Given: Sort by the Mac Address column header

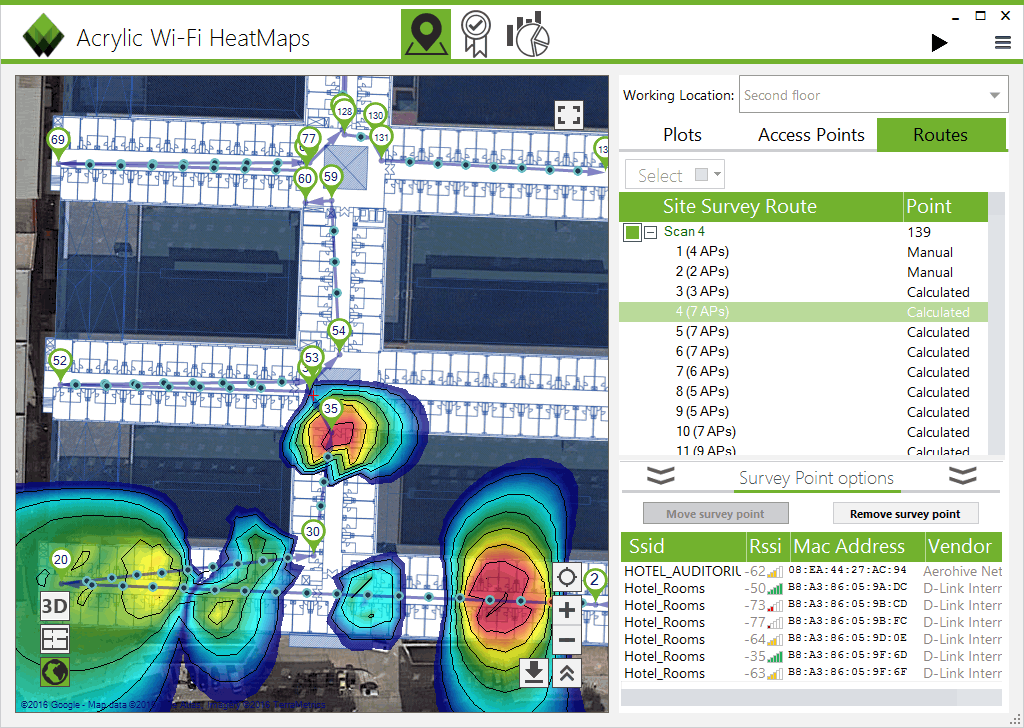Looking at the screenshot, I should pyautogui.click(x=857, y=546).
